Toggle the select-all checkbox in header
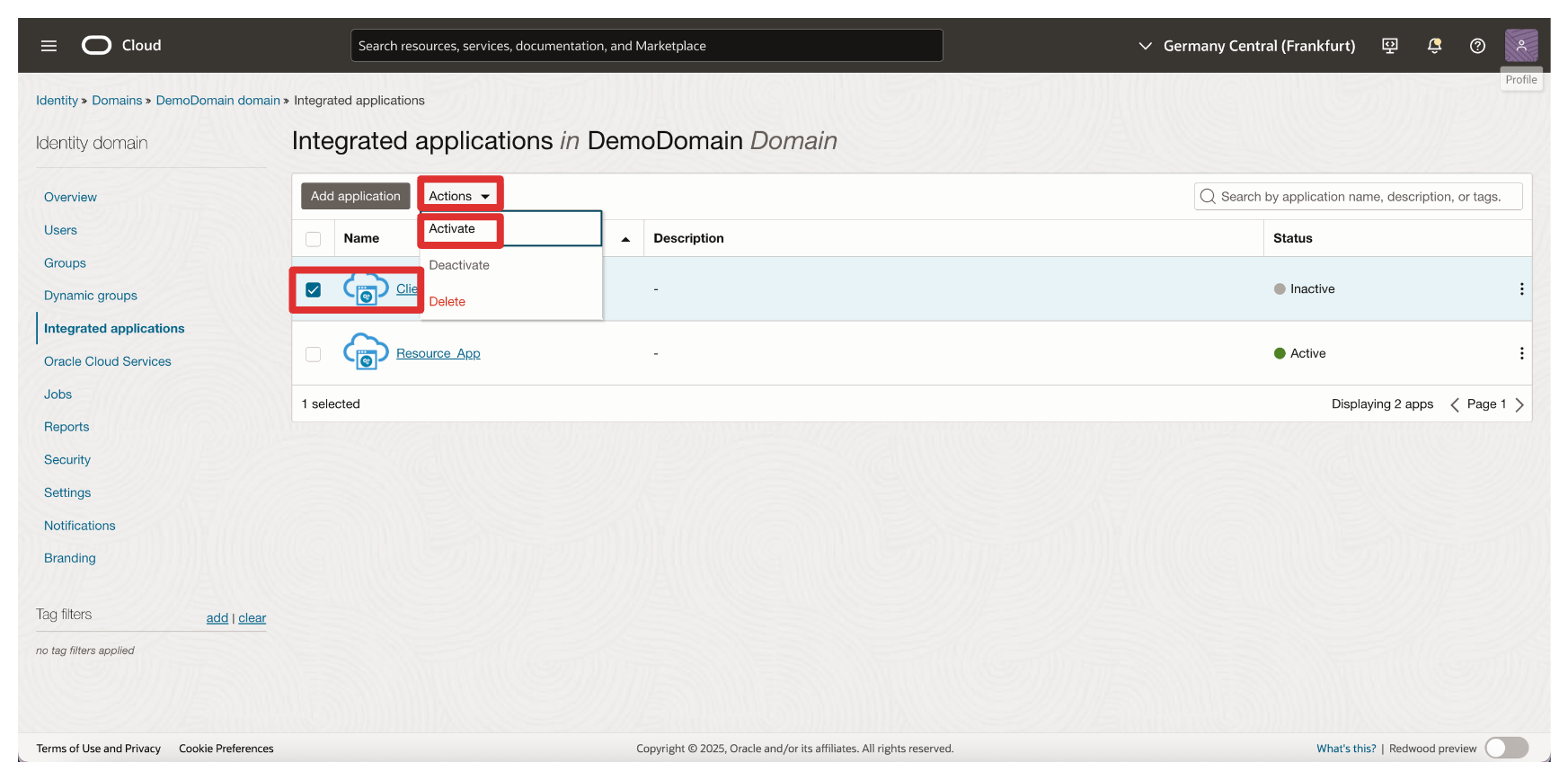1568x780 pixels. 314,239
